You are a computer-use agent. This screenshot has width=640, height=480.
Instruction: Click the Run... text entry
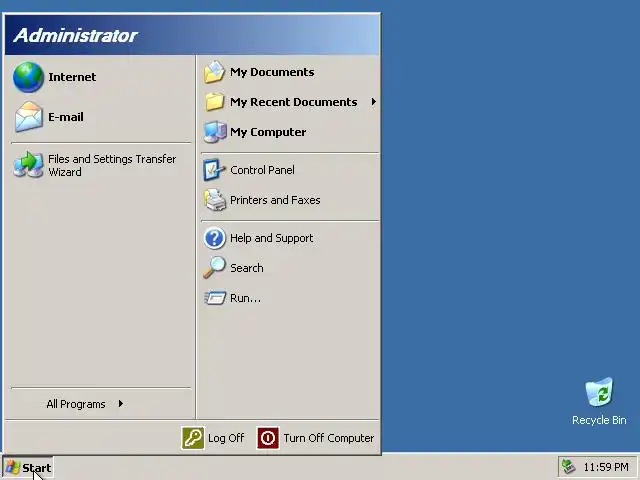(x=245, y=298)
